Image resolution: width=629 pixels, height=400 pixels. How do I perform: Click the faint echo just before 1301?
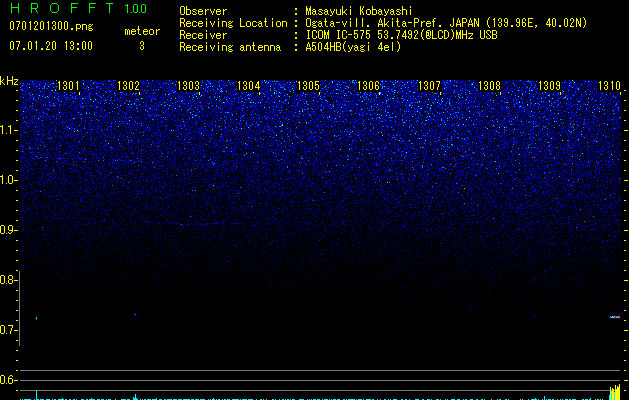37,319
